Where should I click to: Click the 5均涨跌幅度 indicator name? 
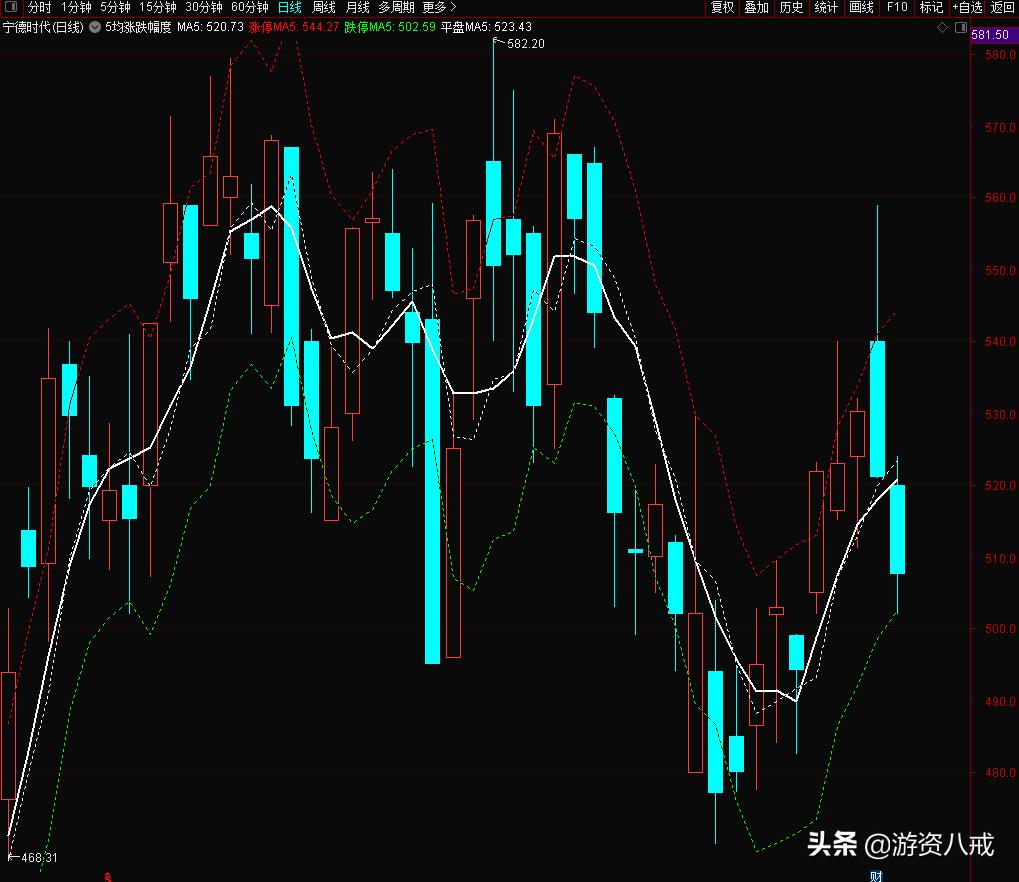point(138,27)
